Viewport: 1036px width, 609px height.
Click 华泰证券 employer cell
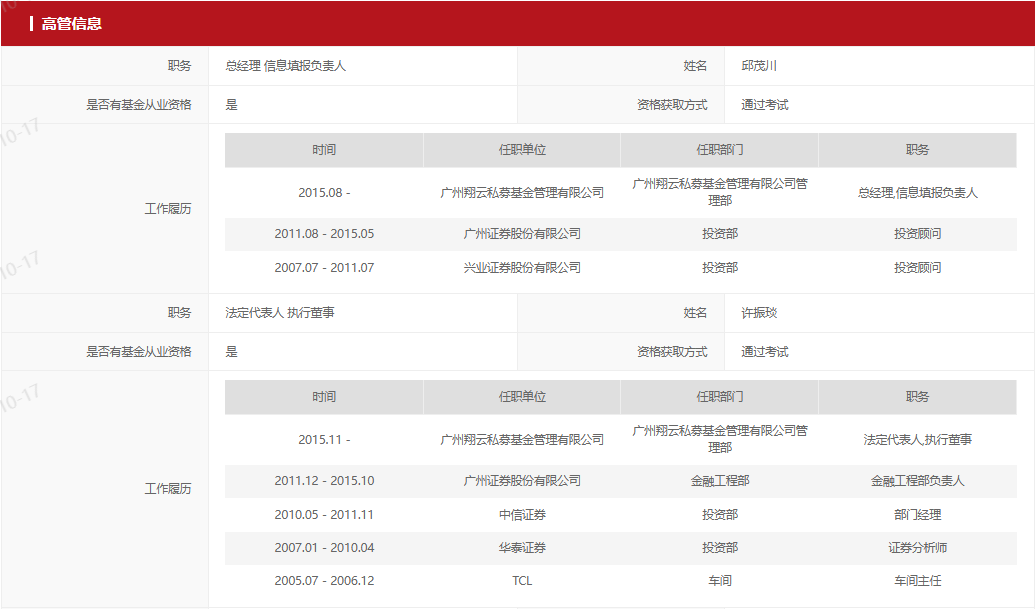click(522, 548)
